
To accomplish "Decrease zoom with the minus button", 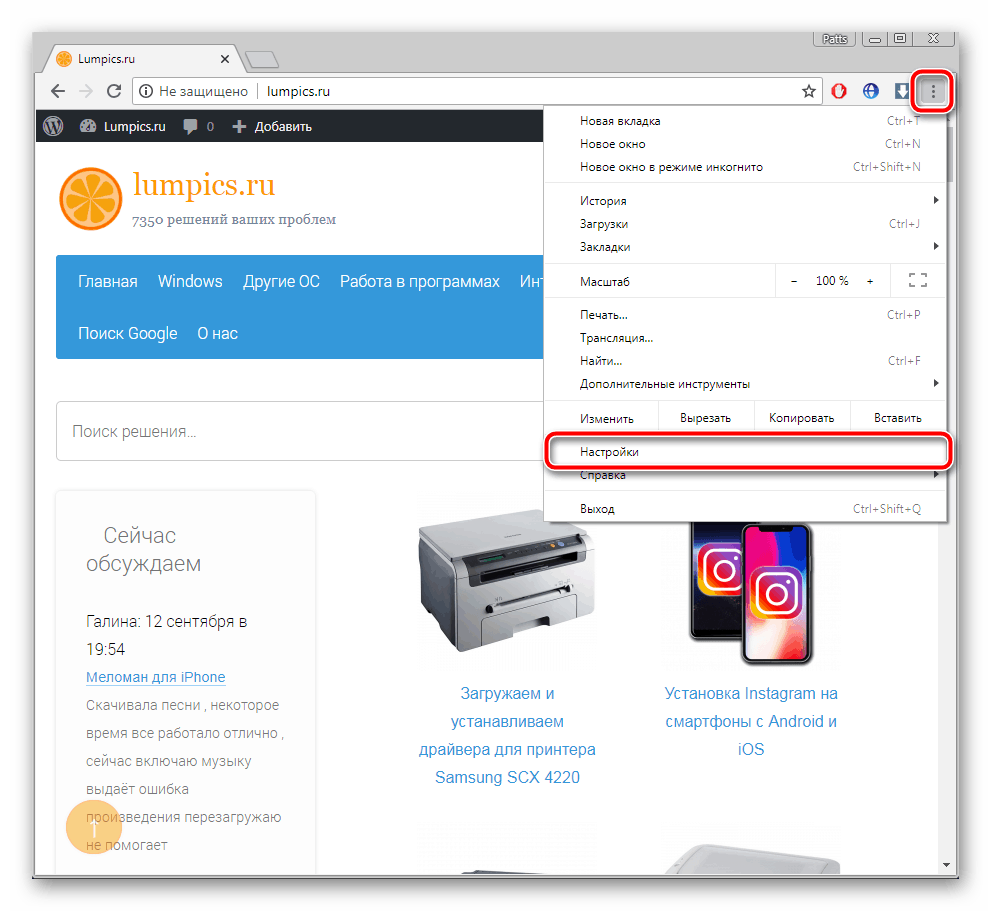I will 794,281.
